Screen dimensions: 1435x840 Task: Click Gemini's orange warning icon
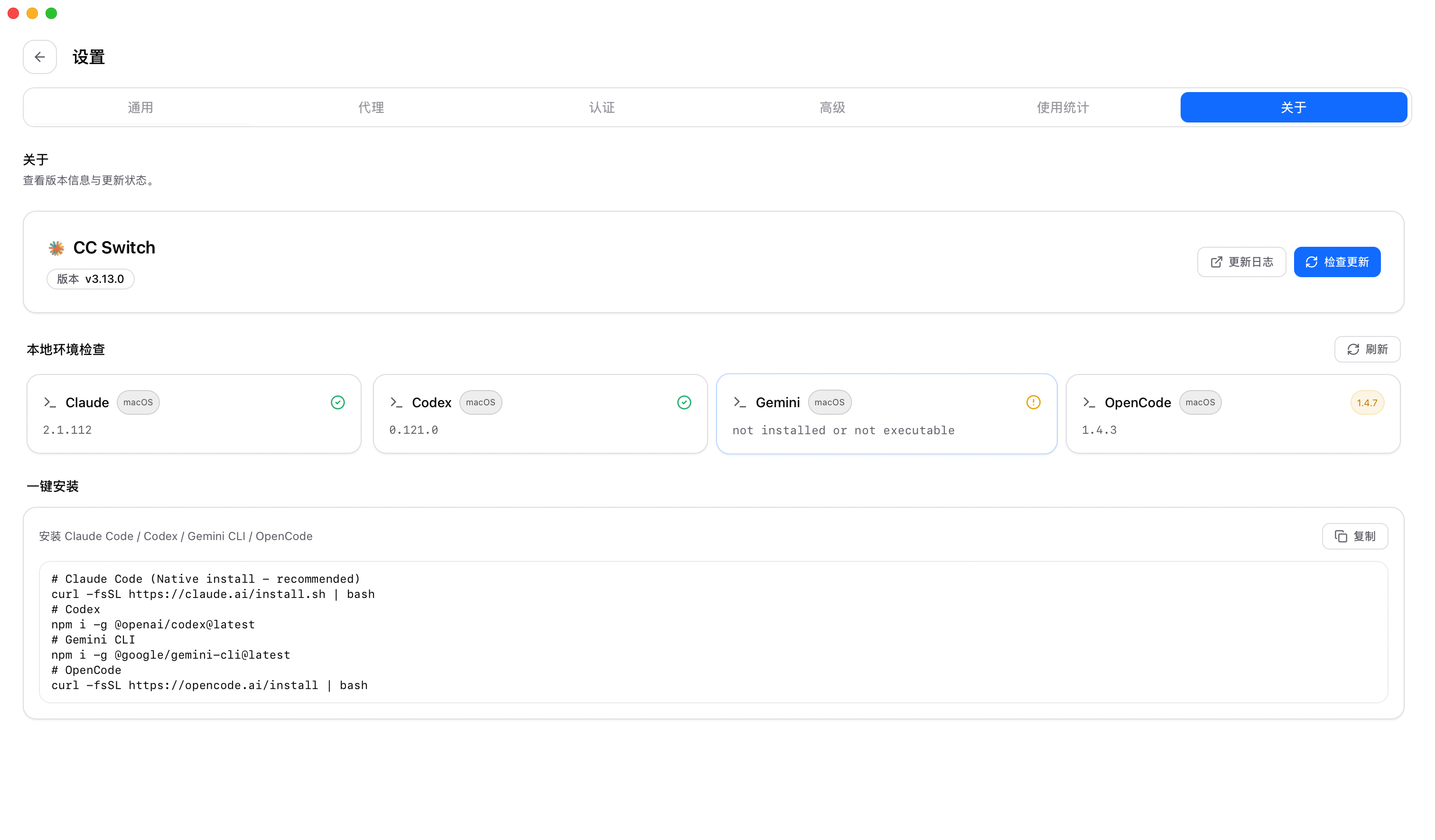tap(1033, 402)
